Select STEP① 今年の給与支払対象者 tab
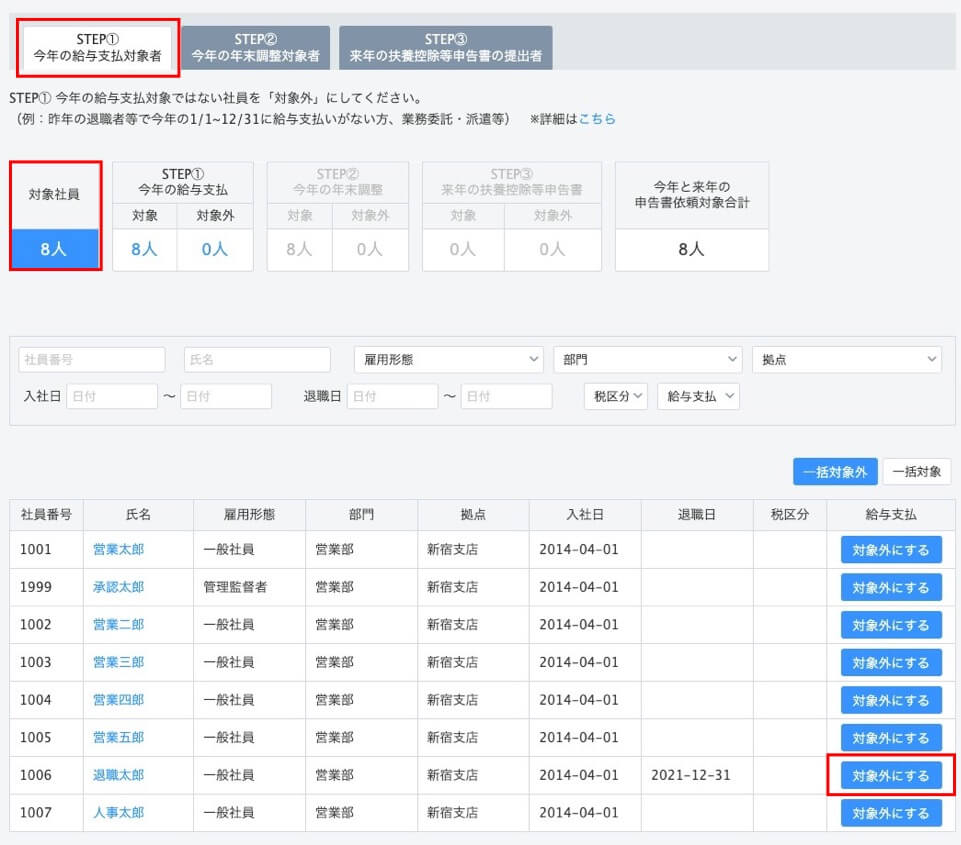Screen dimensions: 961x845 point(98,48)
